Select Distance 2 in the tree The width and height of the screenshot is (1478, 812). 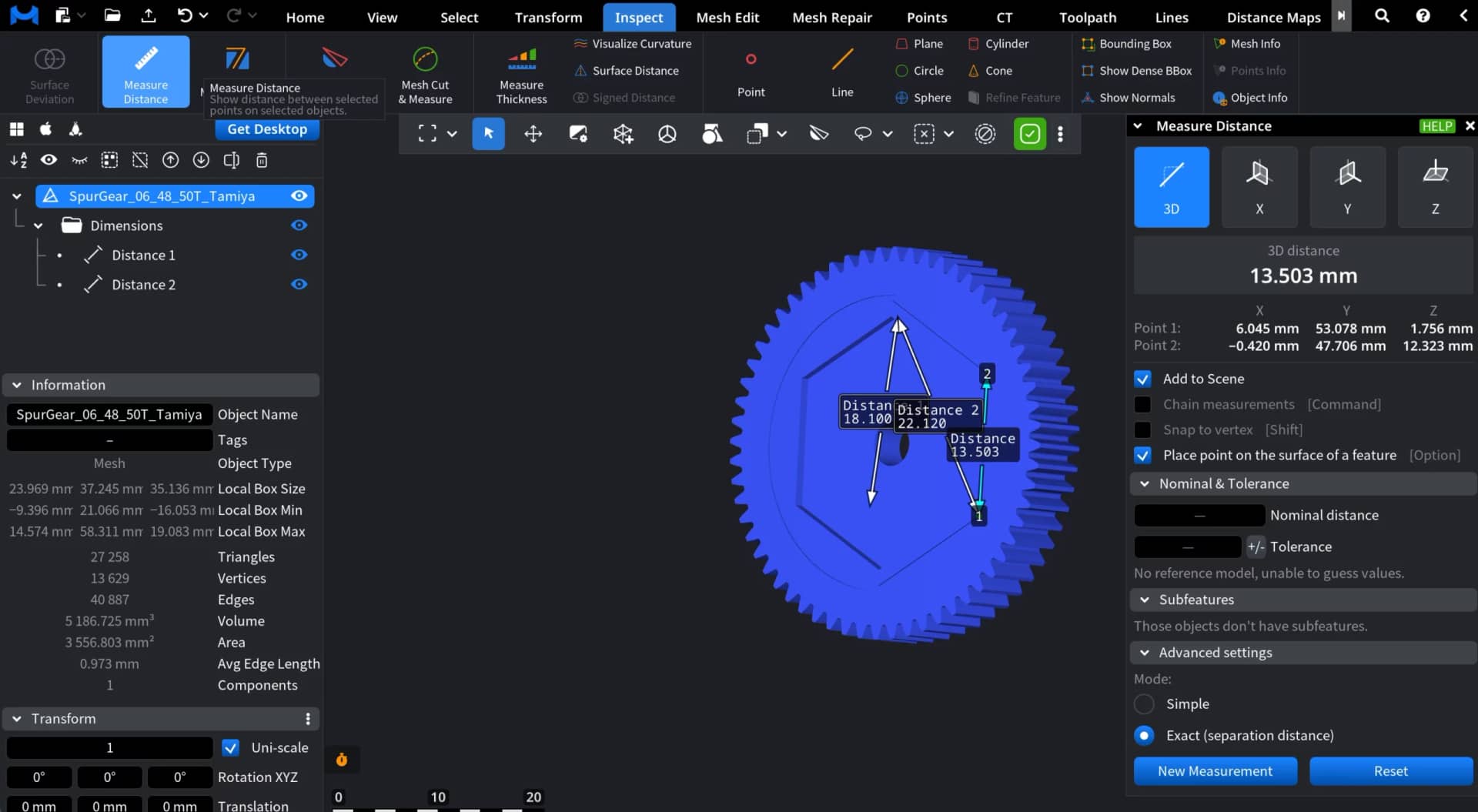click(x=143, y=285)
